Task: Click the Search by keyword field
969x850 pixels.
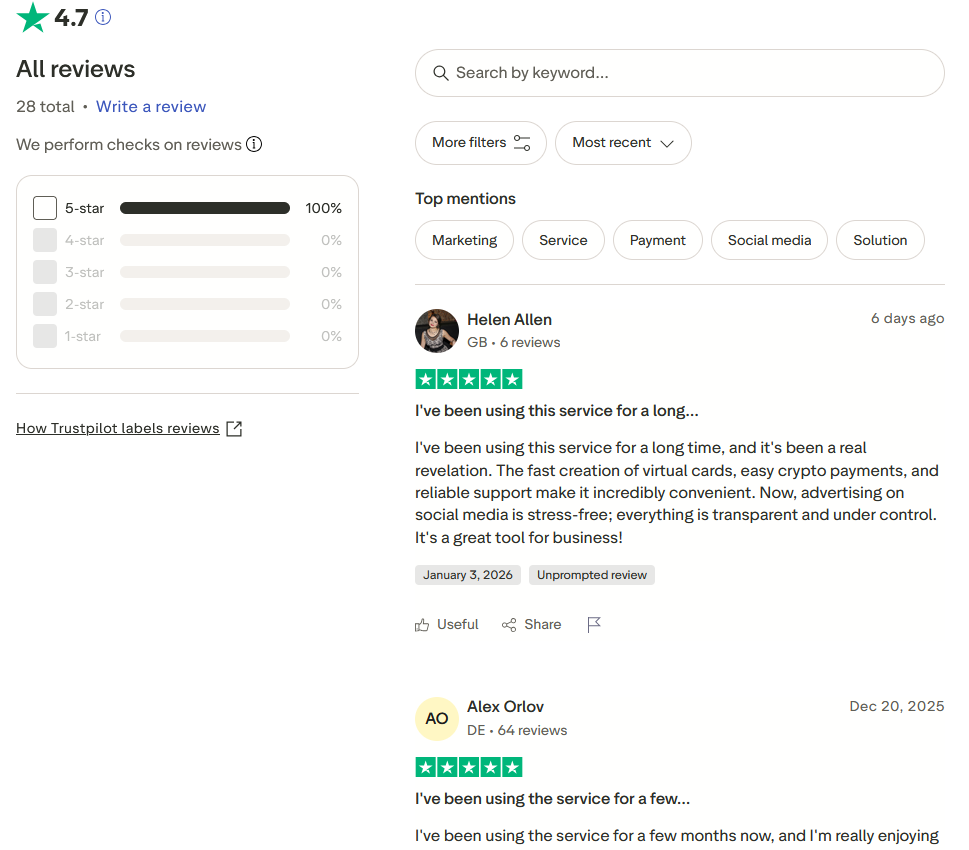Action: tap(690, 73)
